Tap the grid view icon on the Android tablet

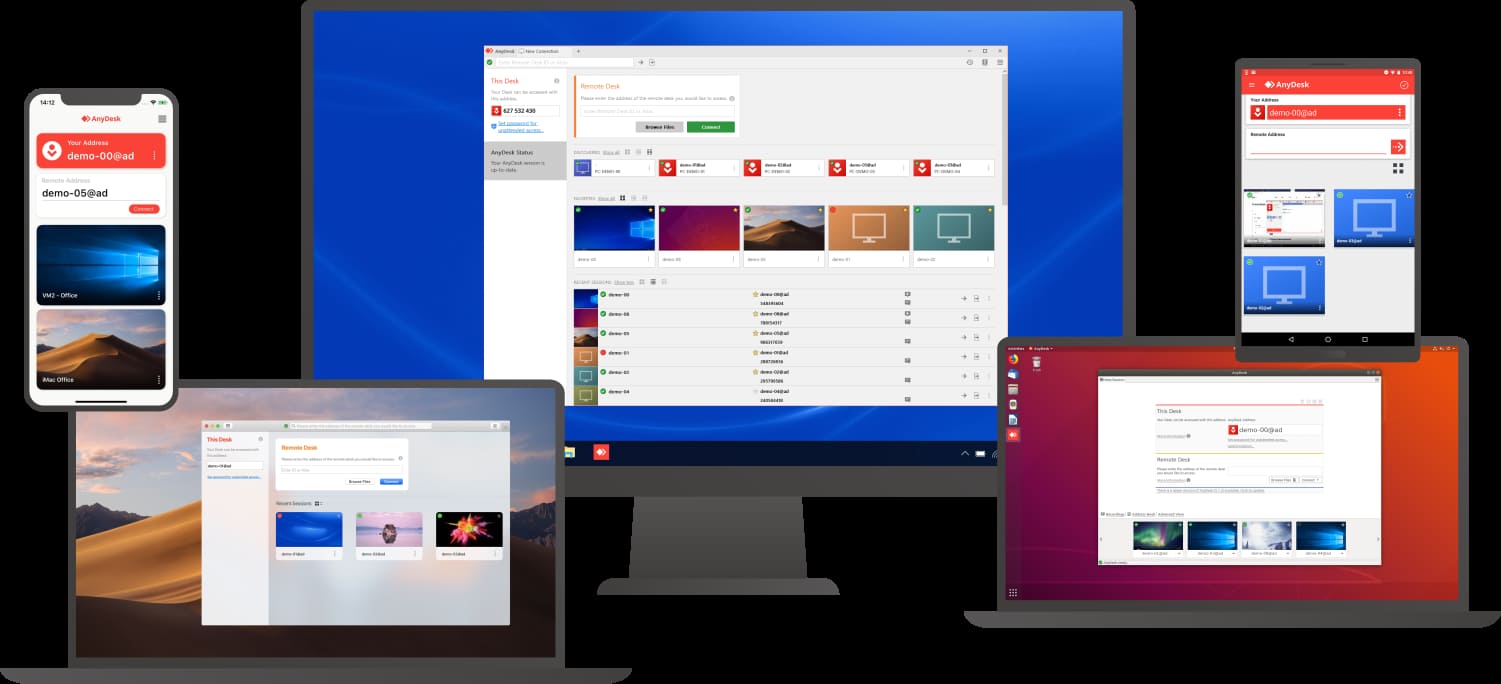click(1398, 168)
